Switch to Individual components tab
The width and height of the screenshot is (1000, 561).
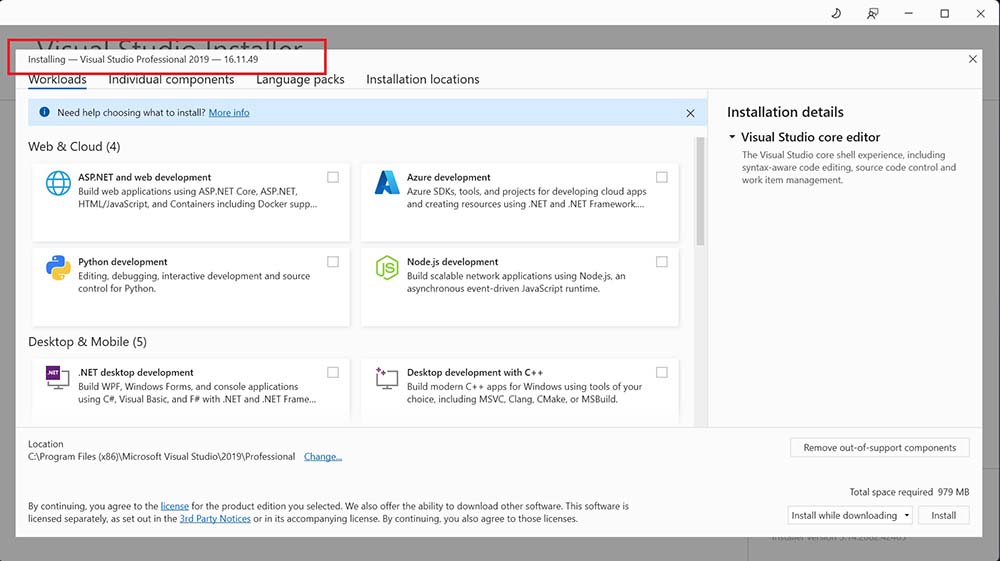(x=171, y=79)
